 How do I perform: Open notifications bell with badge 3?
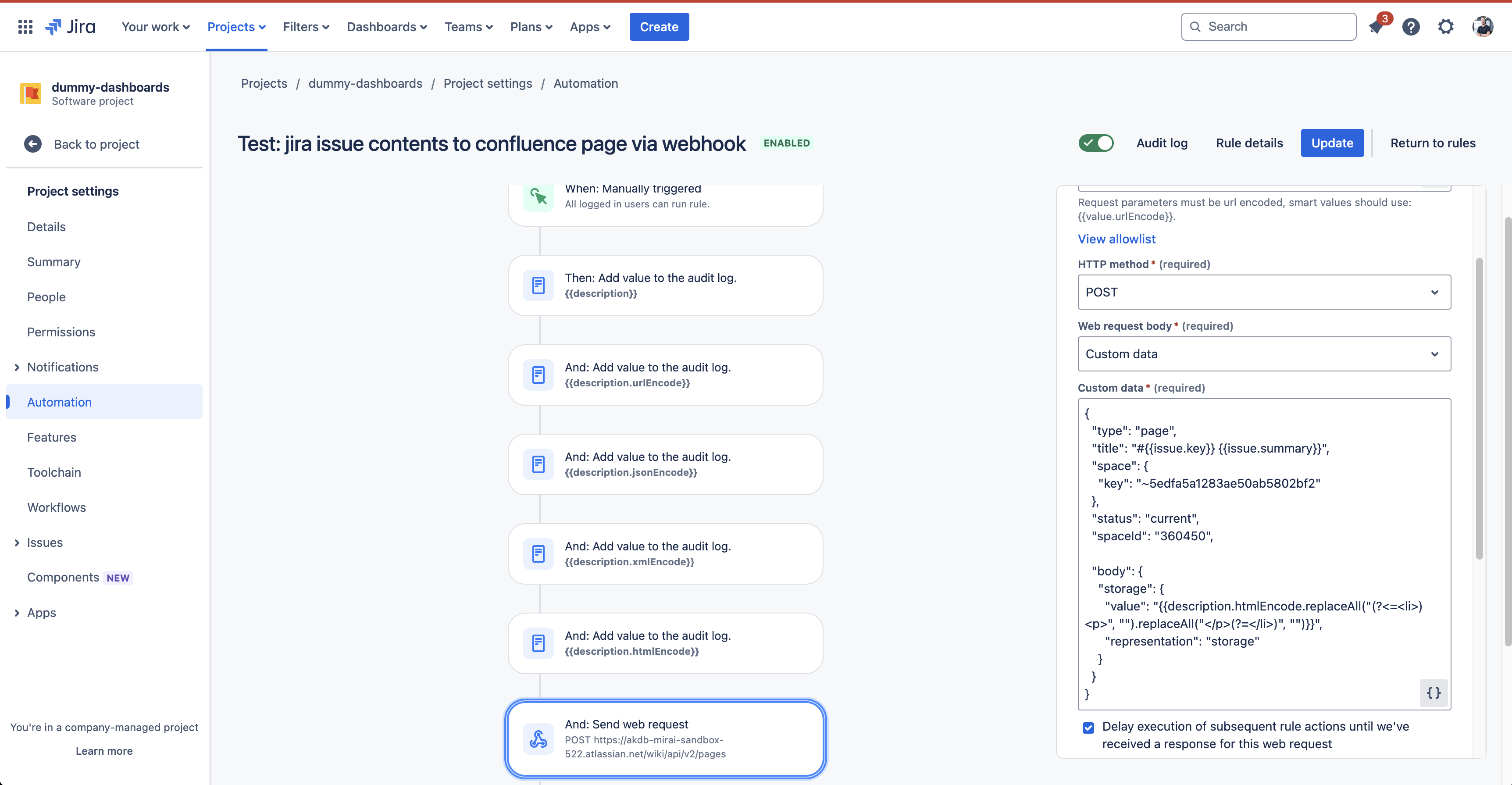pos(1376,27)
